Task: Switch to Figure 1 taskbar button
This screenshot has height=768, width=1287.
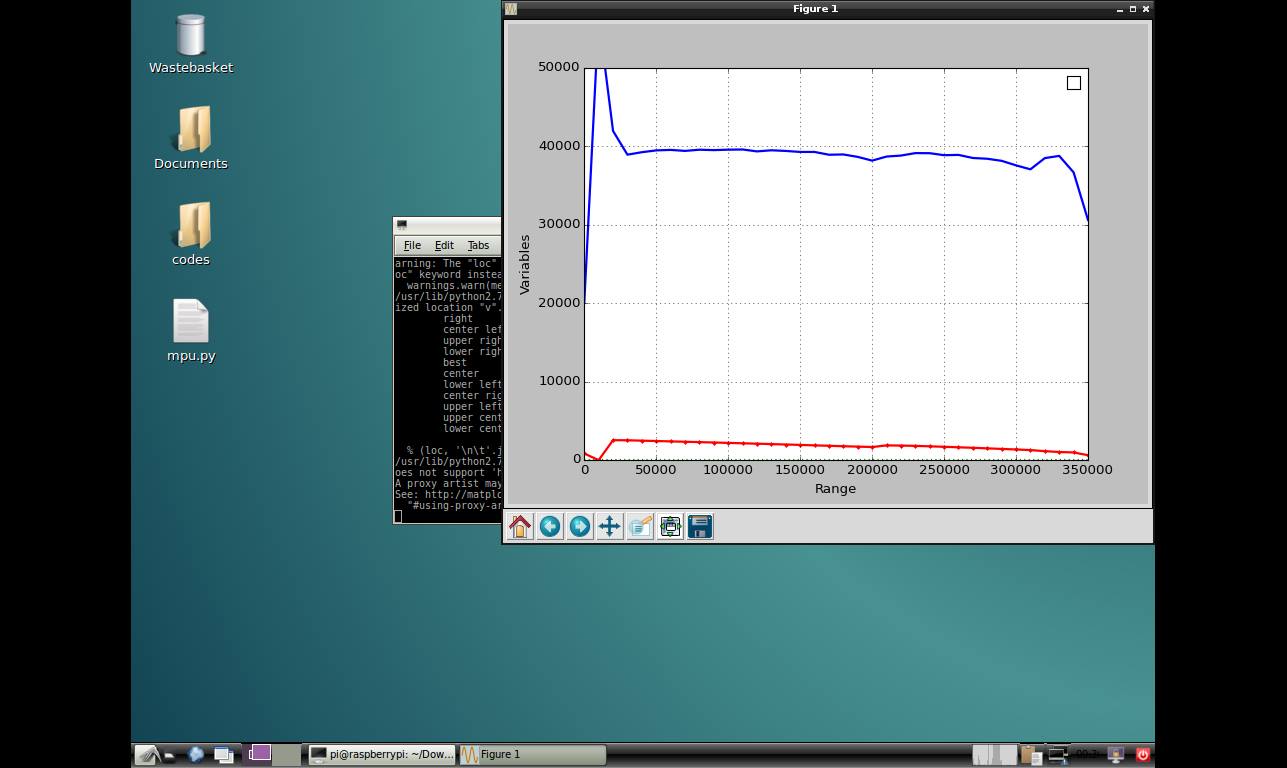Action: click(531, 754)
